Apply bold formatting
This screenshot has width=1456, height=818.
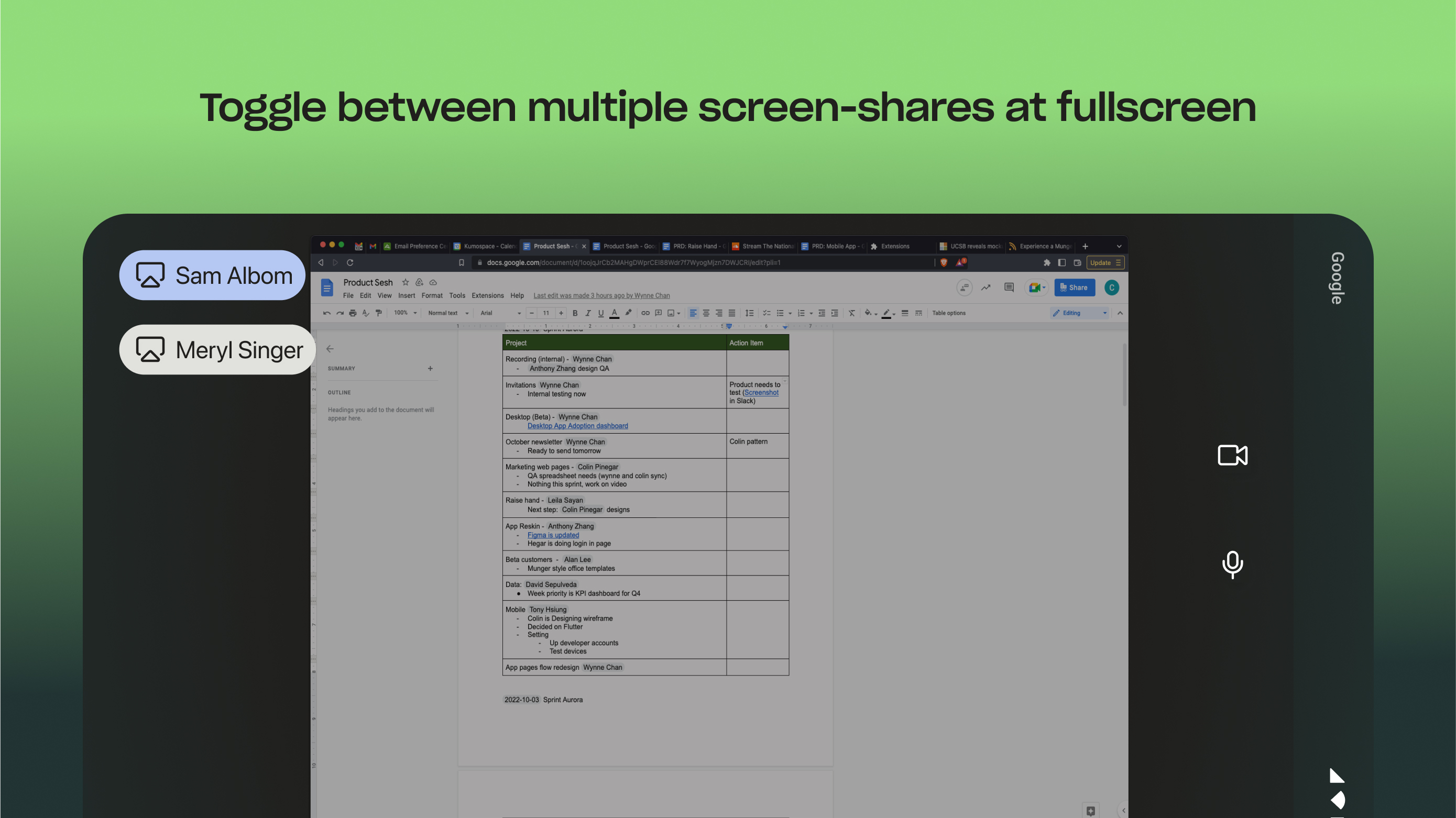575,313
